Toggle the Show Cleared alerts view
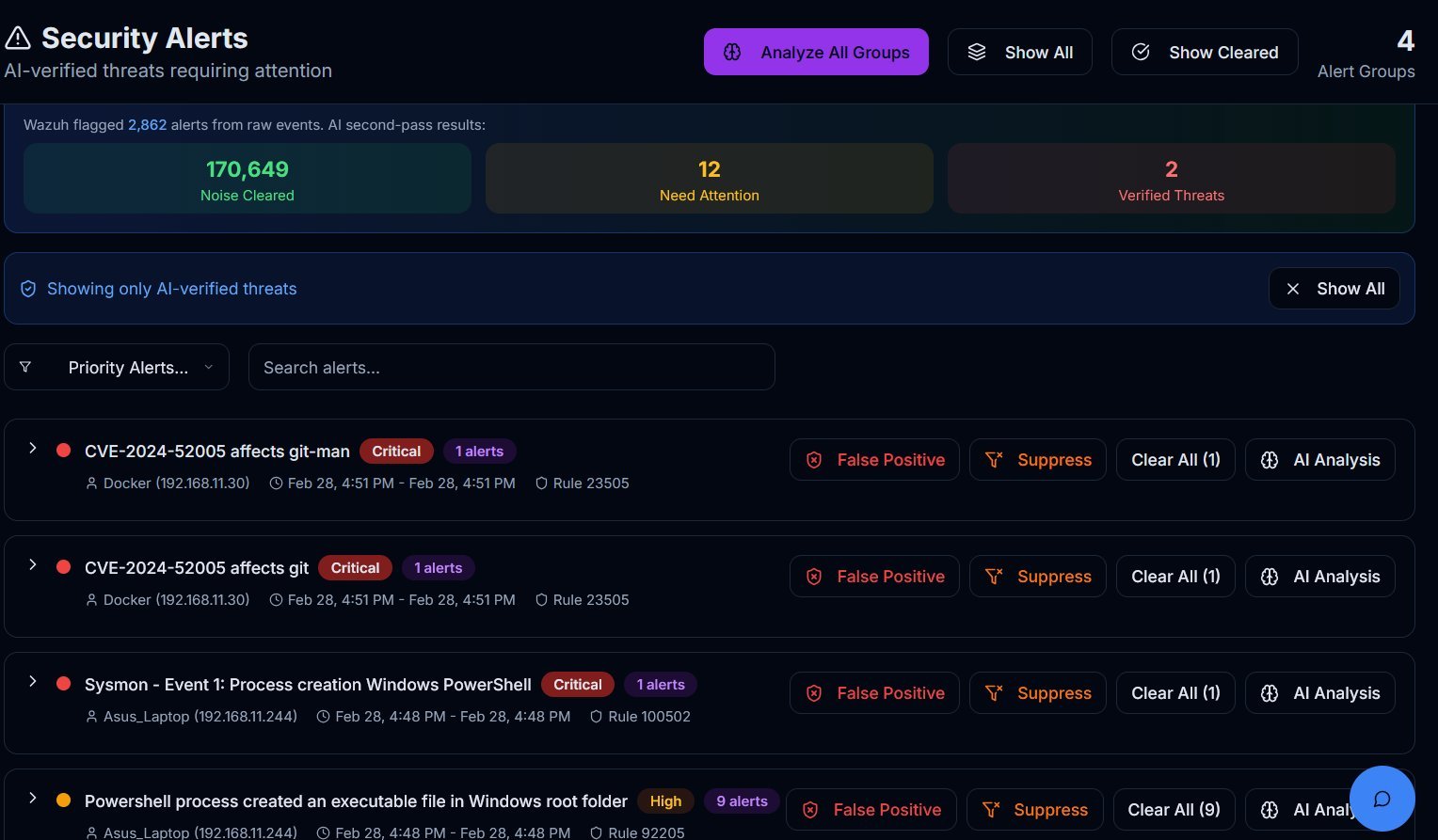The width and height of the screenshot is (1438, 840). (1205, 52)
